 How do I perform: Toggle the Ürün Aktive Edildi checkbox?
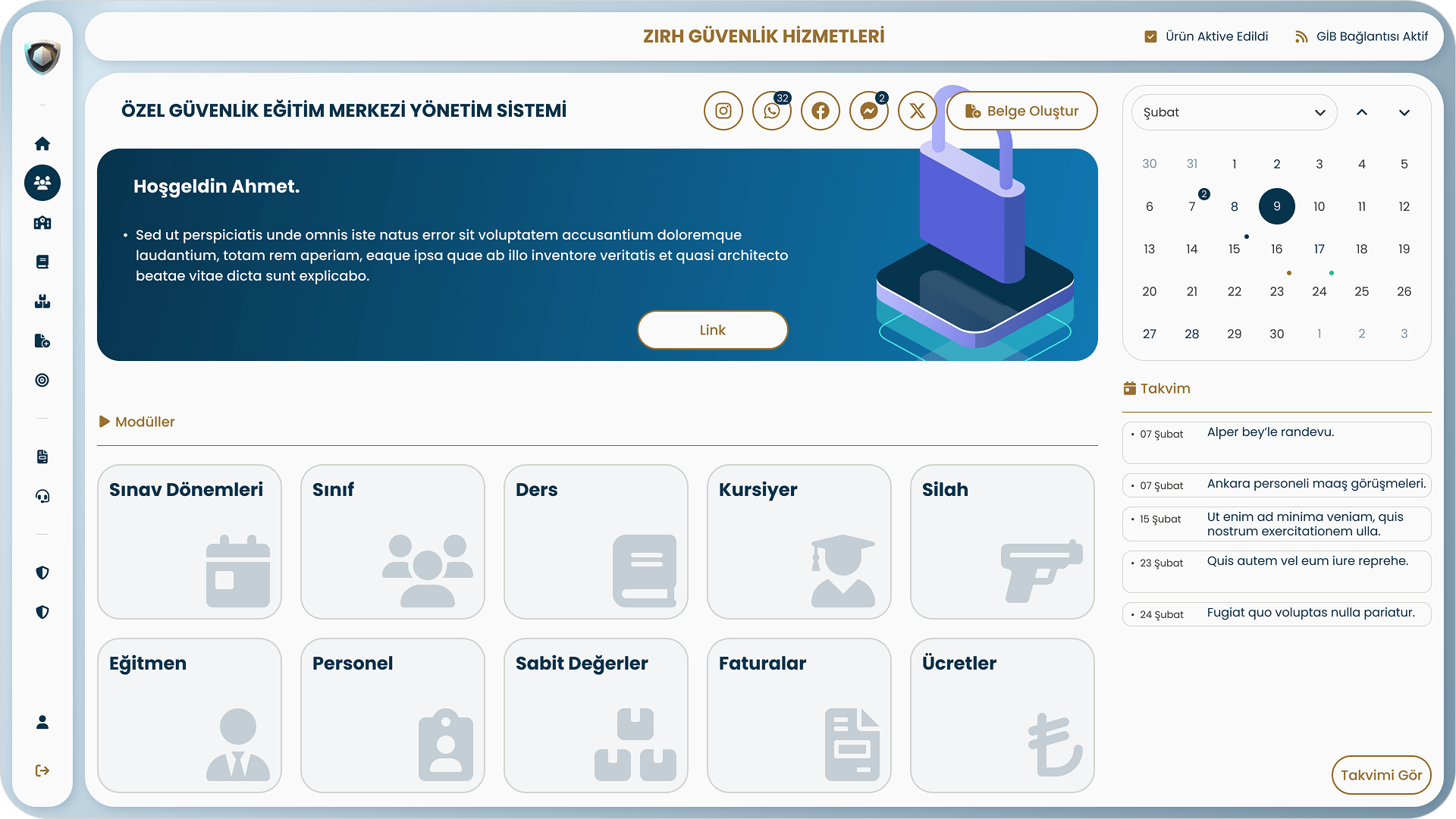(1150, 36)
